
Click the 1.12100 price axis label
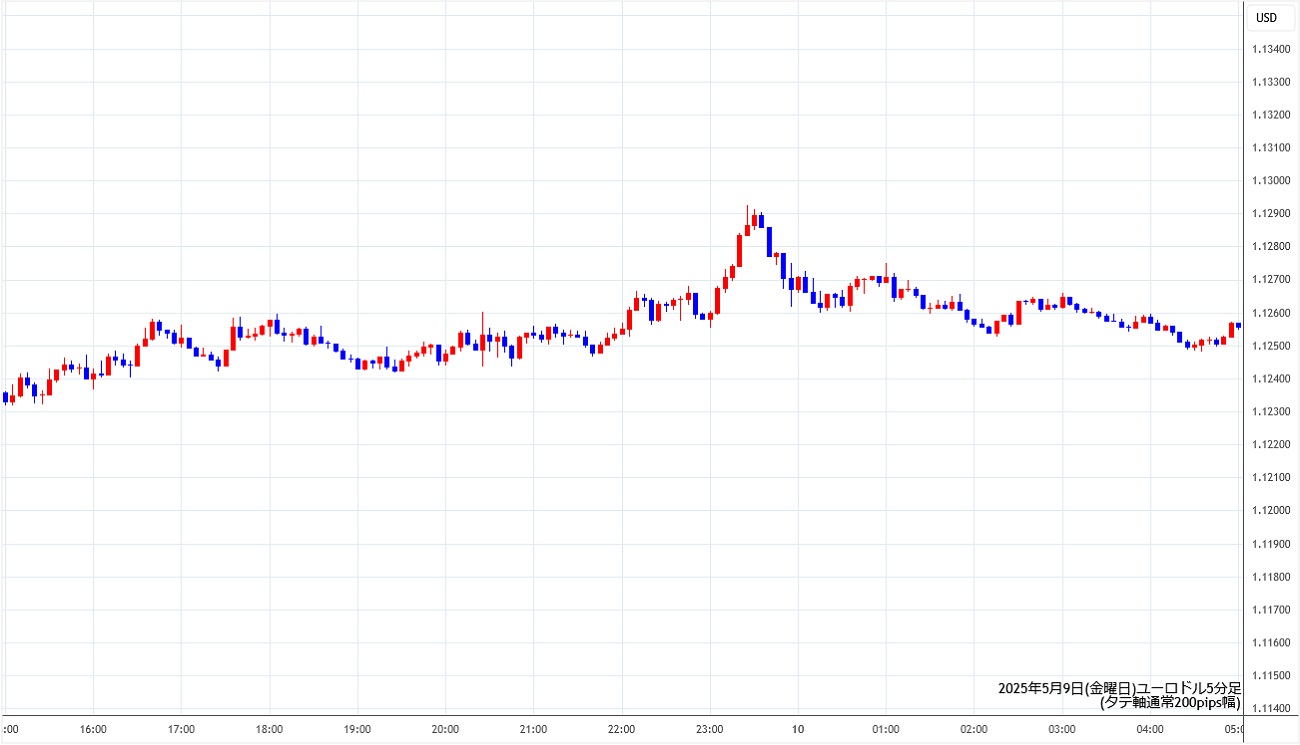1269,479
